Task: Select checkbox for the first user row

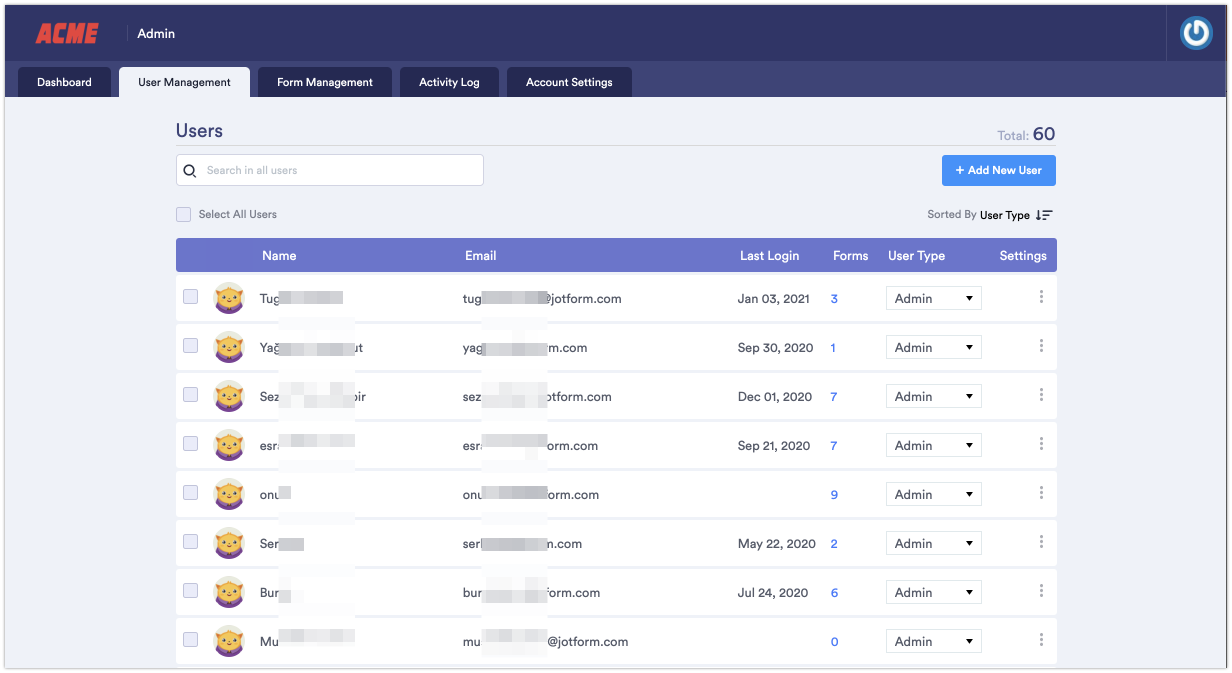Action: click(x=190, y=297)
